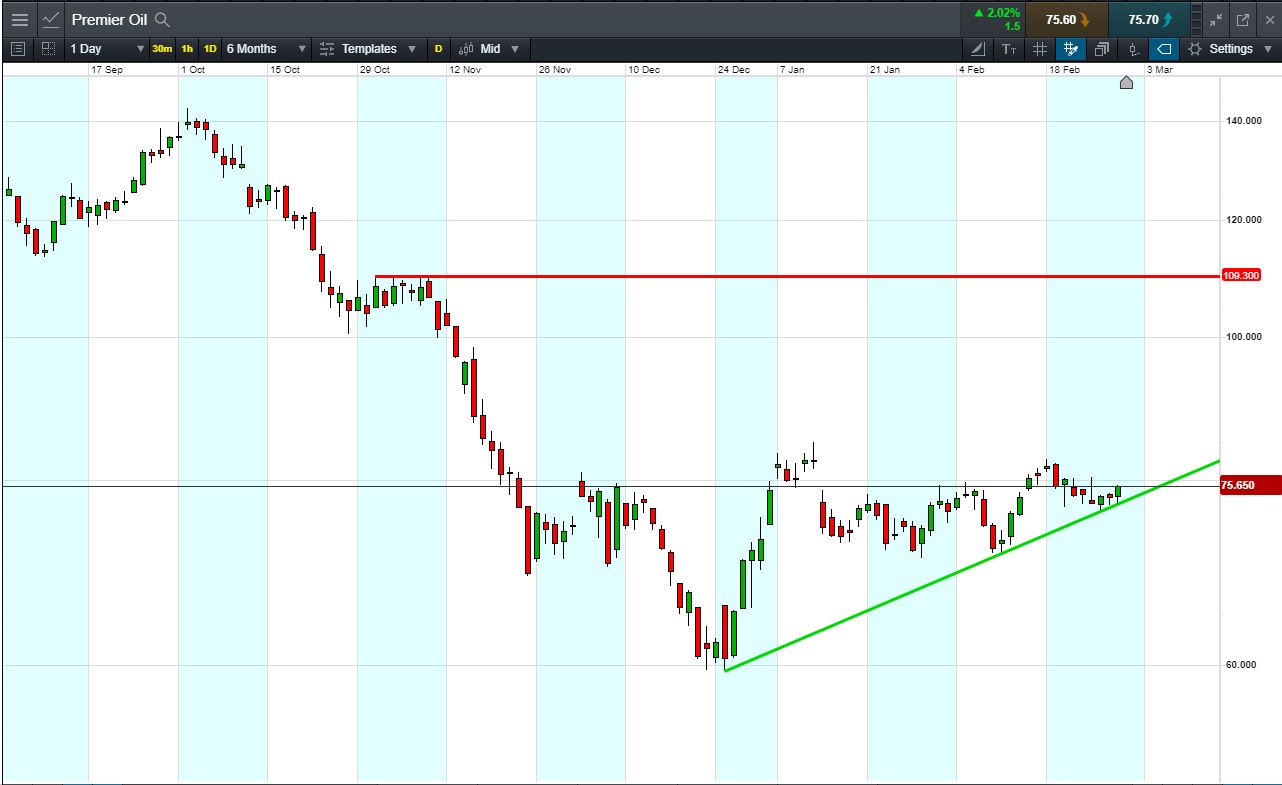Click the 4 Feb date axis label
Image resolution: width=1282 pixels, height=785 pixels.
pyautogui.click(x=971, y=70)
